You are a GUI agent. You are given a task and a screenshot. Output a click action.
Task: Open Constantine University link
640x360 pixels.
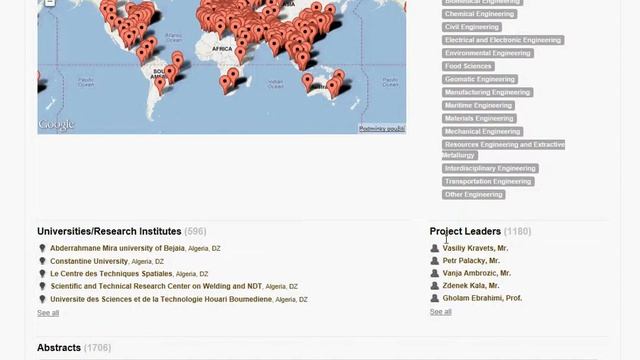(x=89, y=261)
